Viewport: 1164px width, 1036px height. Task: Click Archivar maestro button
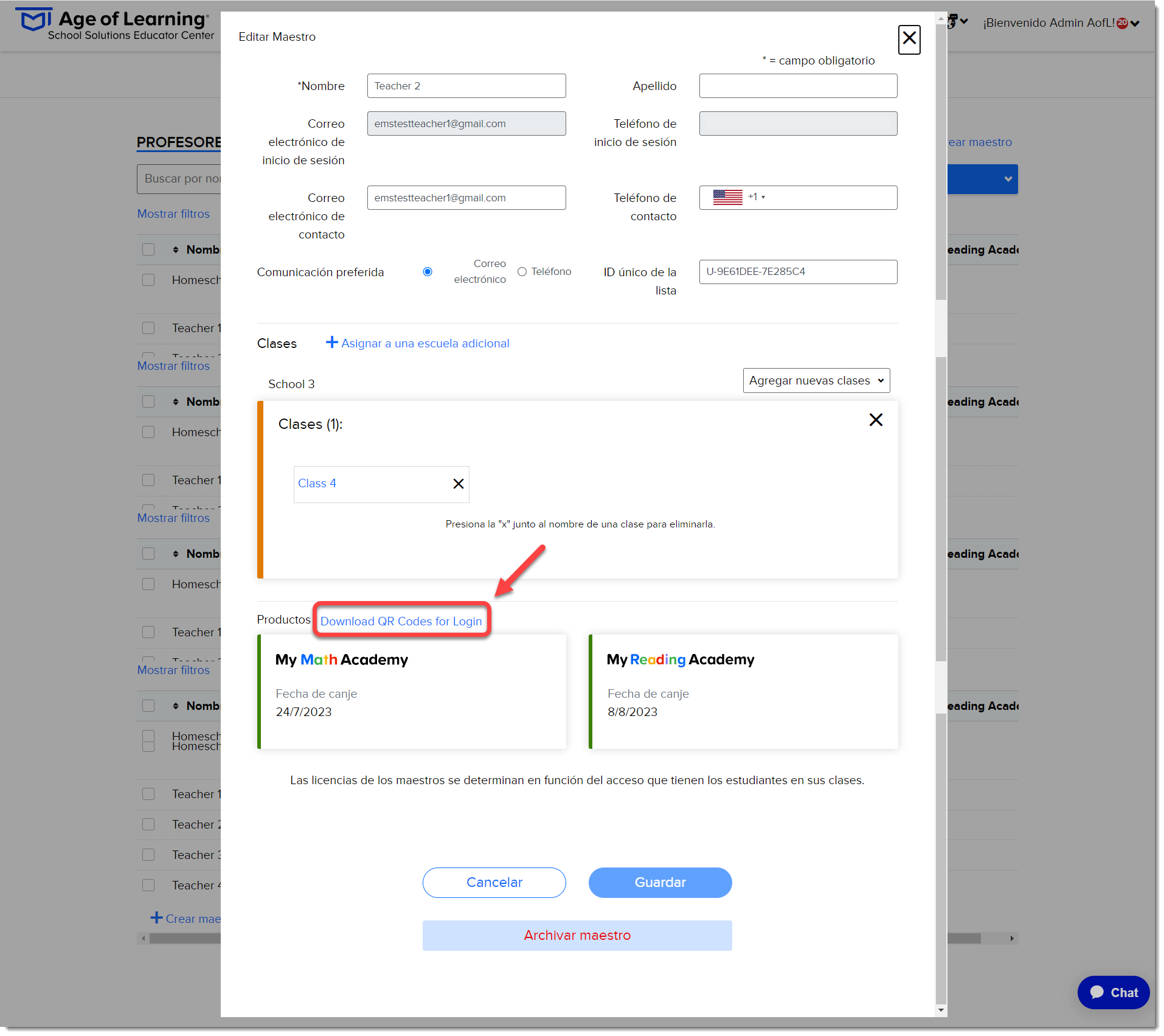577,935
